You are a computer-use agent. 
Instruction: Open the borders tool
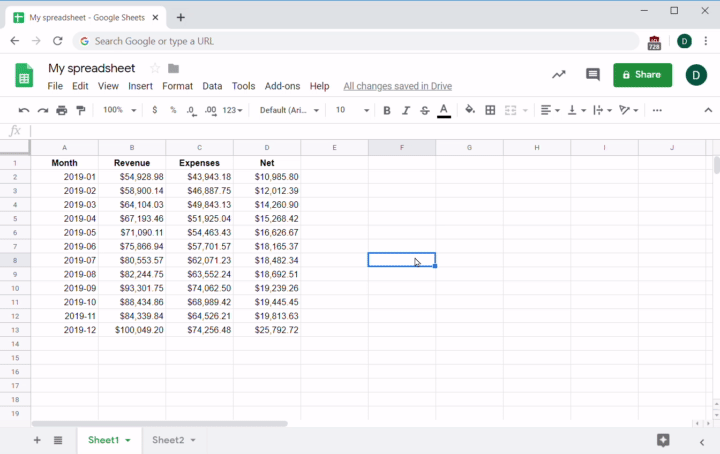click(490, 110)
